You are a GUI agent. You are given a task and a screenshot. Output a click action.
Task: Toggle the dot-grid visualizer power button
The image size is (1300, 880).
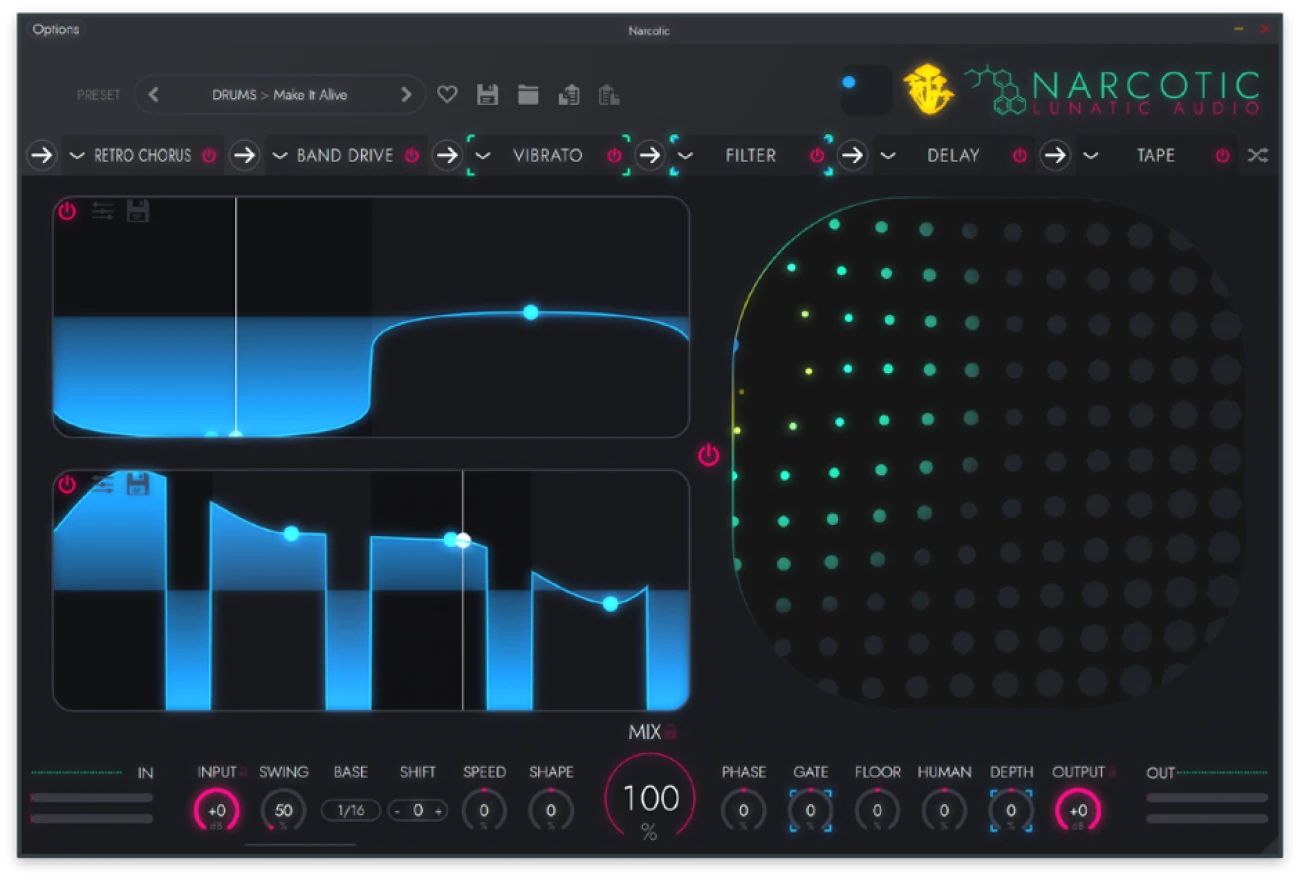(709, 456)
